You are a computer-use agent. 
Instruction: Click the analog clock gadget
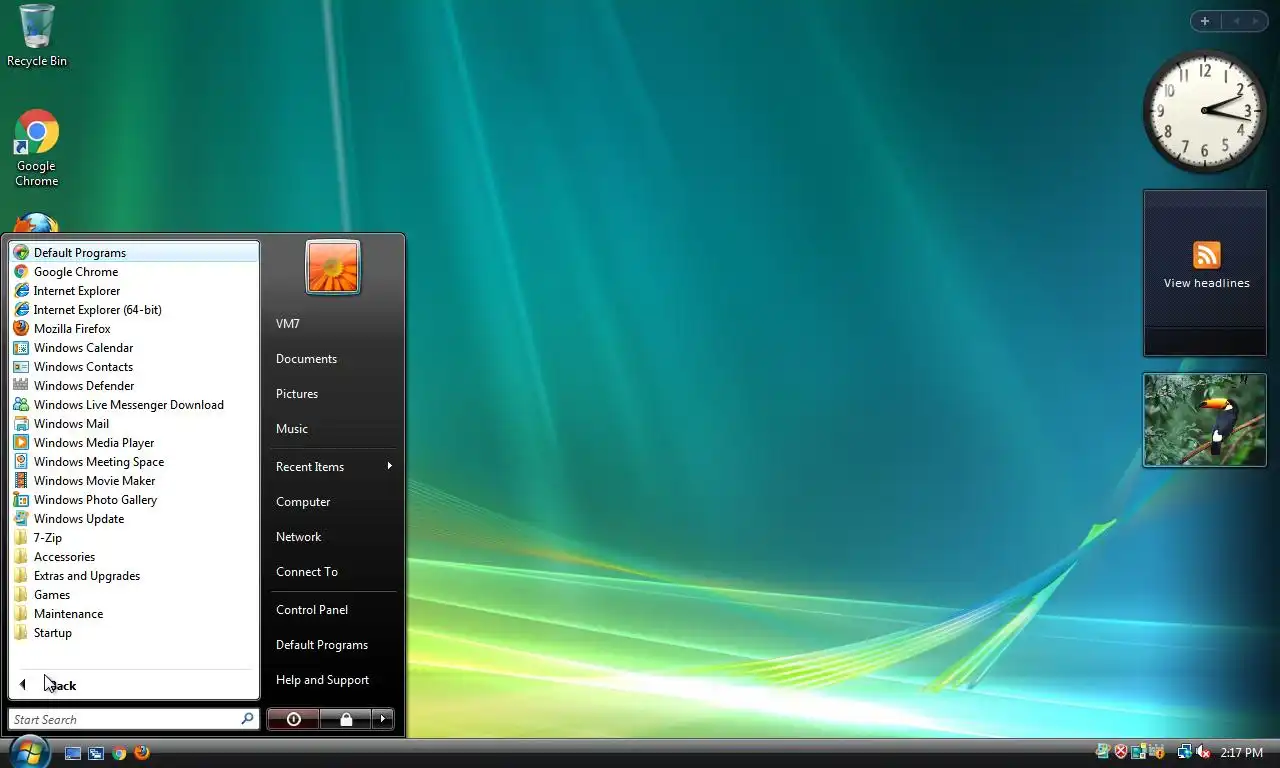pyautogui.click(x=1205, y=111)
